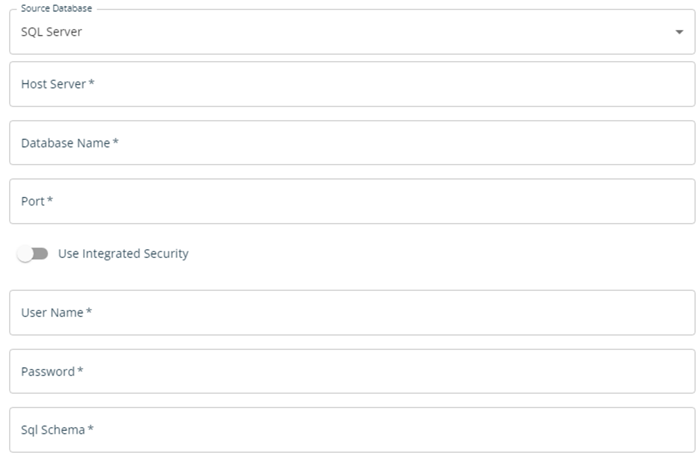Click the User Name text box

coord(352,312)
